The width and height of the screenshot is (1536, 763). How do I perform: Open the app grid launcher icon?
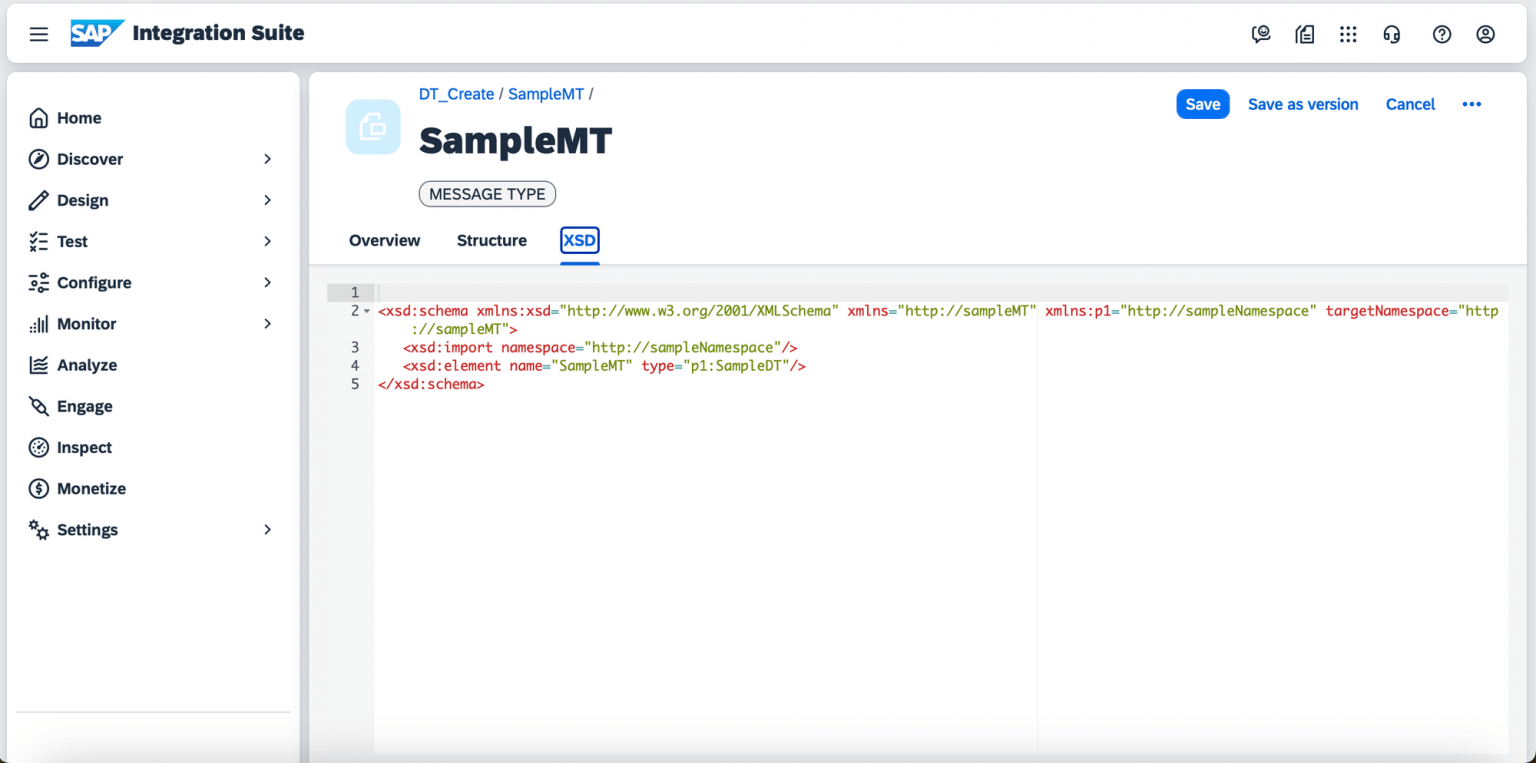click(1348, 34)
